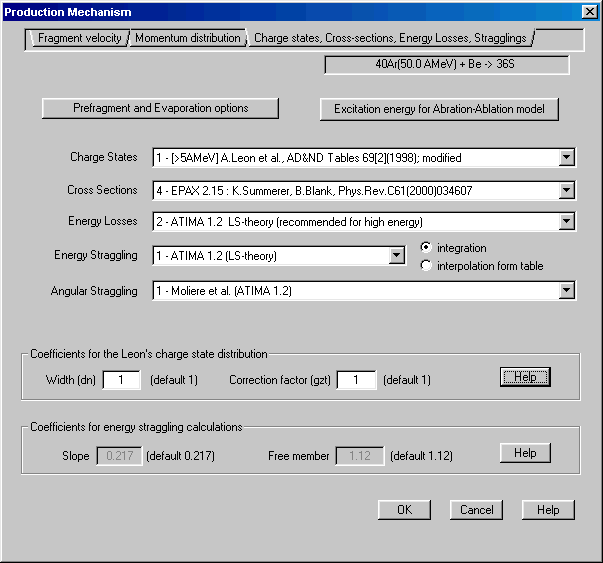Cancel the Production Mechanism dialog

coord(476,510)
